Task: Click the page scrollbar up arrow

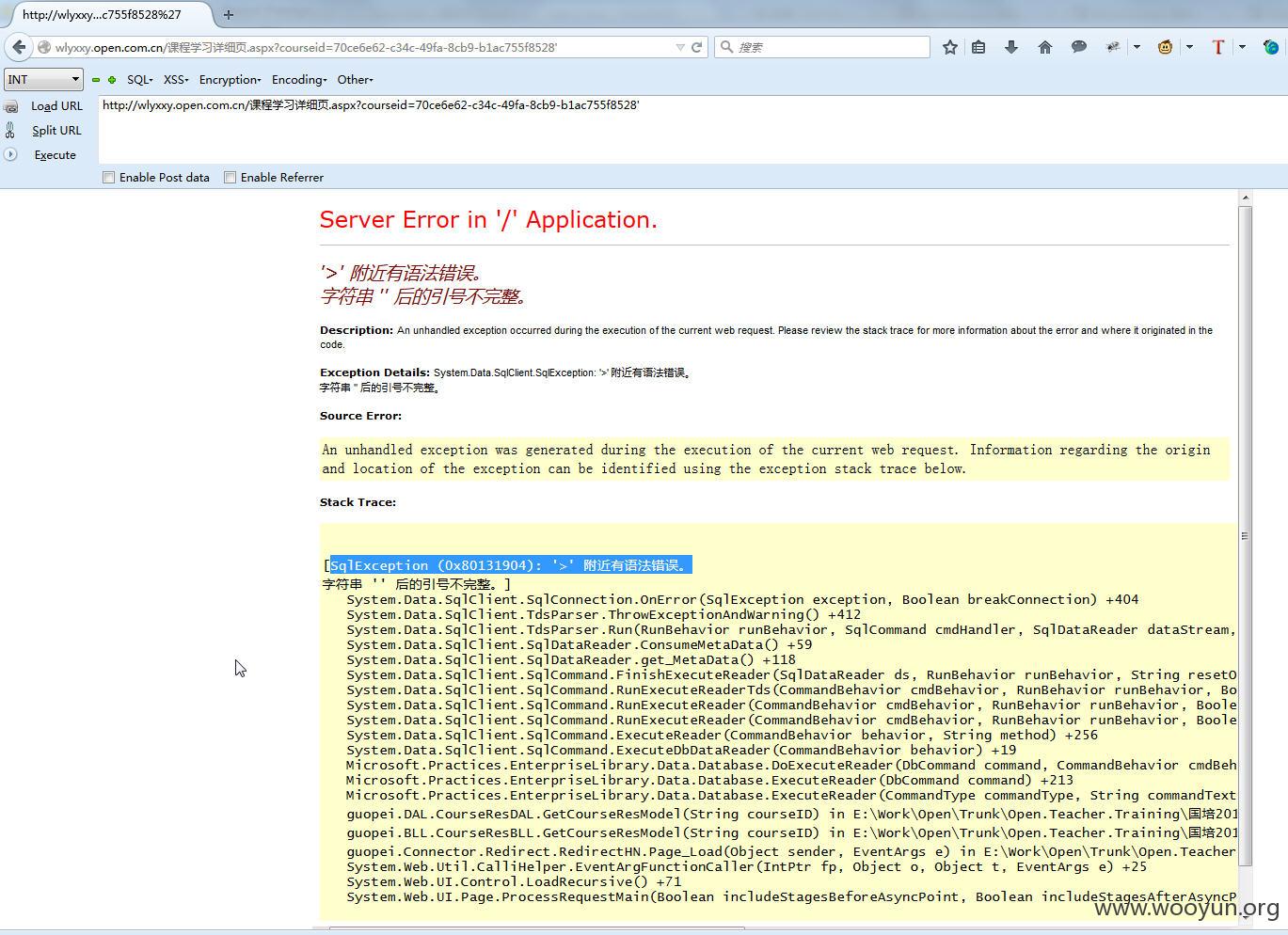Action: click(x=1245, y=198)
